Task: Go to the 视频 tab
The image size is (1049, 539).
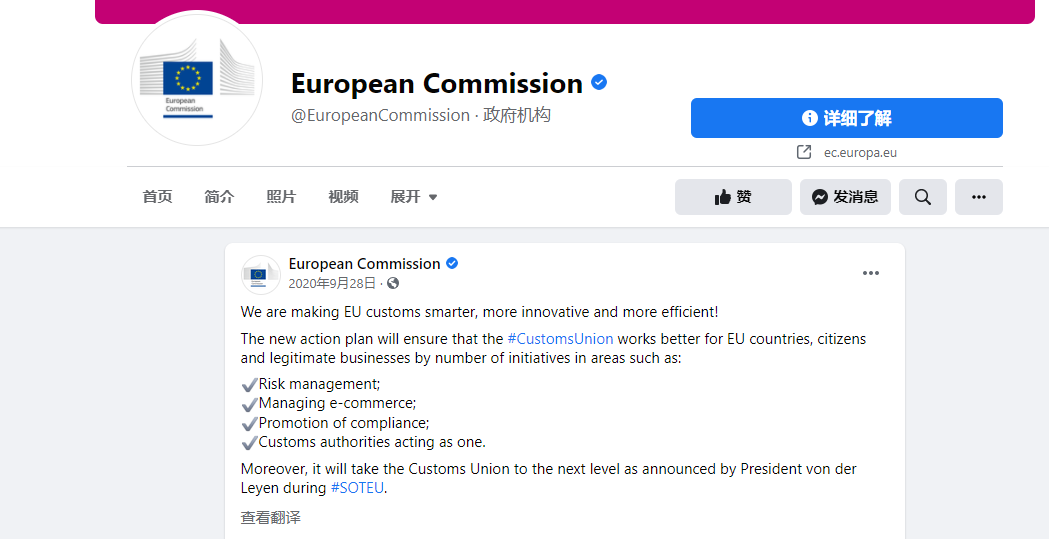Action: 343,197
